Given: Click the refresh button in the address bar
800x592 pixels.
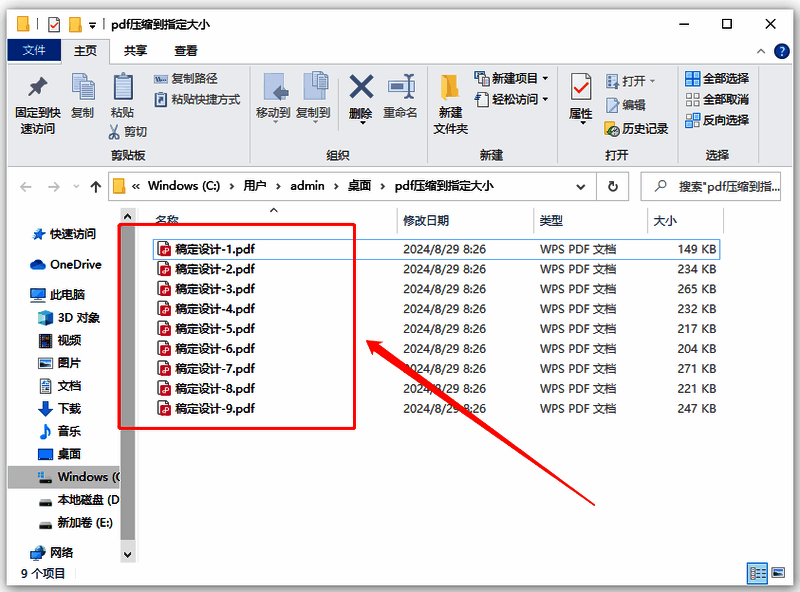Looking at the screenshot, I should click(x=610, y=186).
